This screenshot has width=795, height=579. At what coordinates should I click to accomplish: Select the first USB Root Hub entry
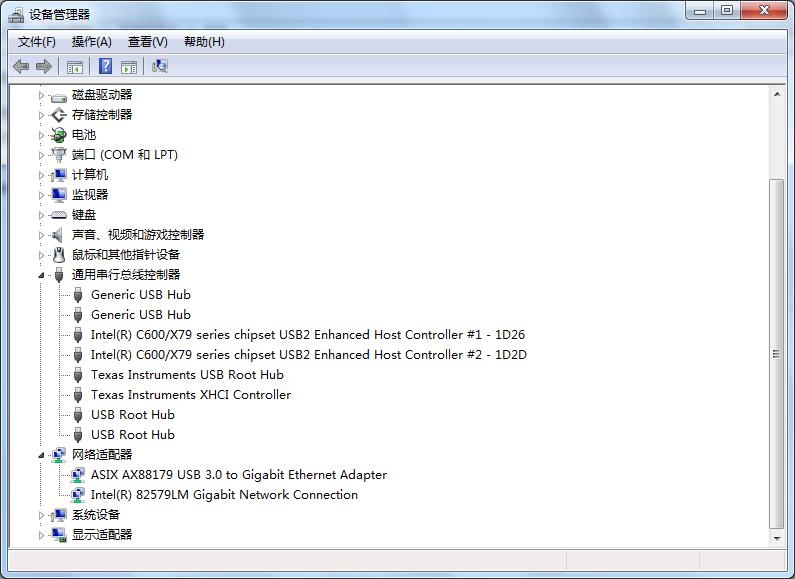tap(133, 415)
